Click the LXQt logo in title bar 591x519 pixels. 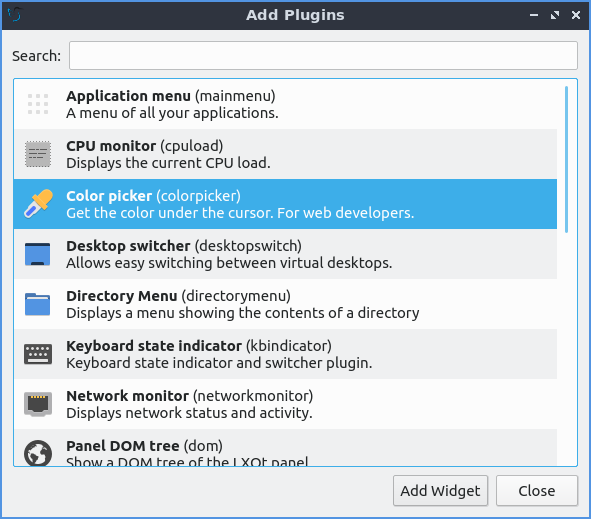click(x=15, y=15)
